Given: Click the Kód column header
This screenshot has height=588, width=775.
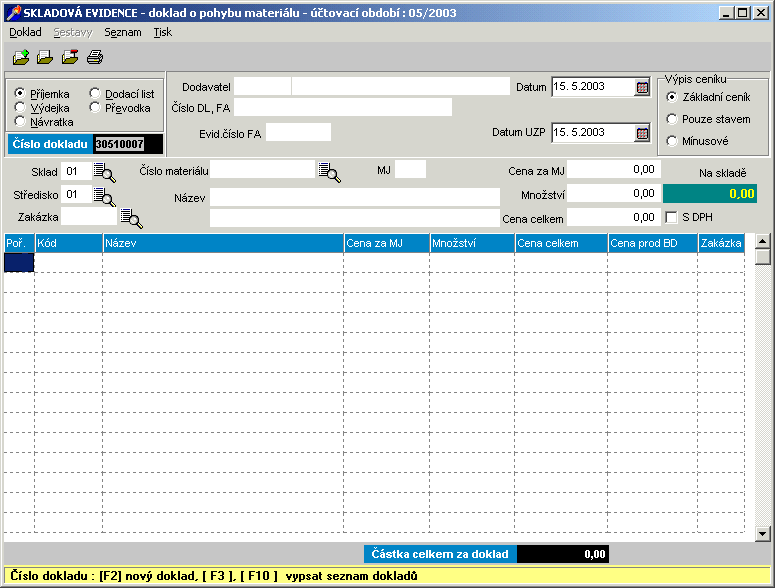Looking at the screenshot, I should tap(69, 243).
